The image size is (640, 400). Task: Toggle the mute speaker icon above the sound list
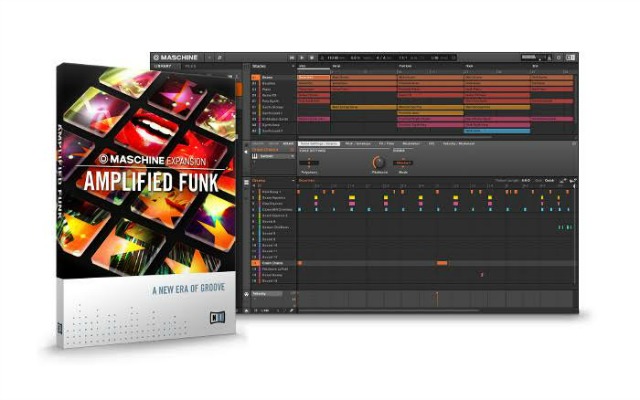click(x=253, y=186)
